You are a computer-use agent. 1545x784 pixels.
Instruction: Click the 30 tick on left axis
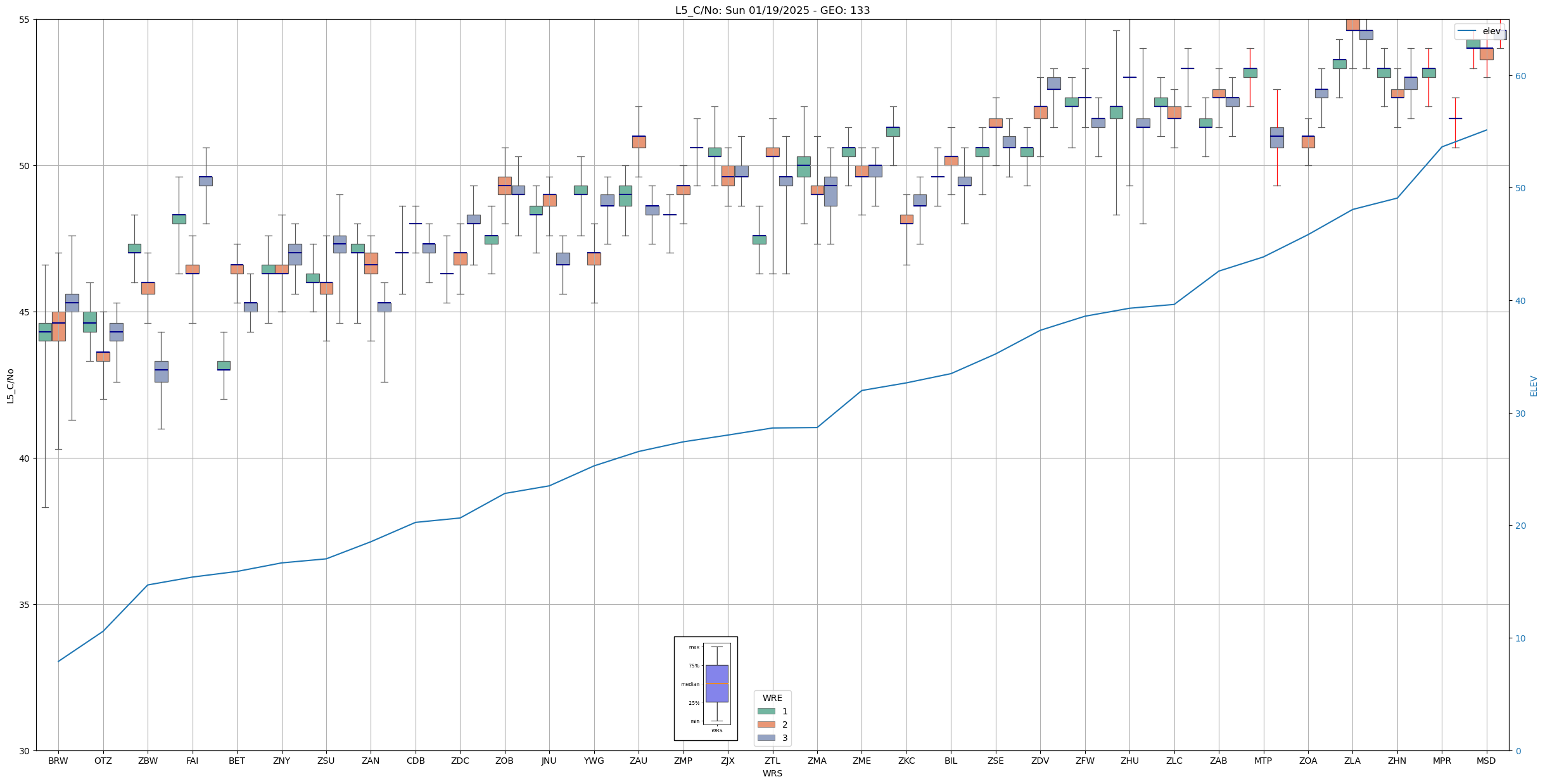[25, 751]
